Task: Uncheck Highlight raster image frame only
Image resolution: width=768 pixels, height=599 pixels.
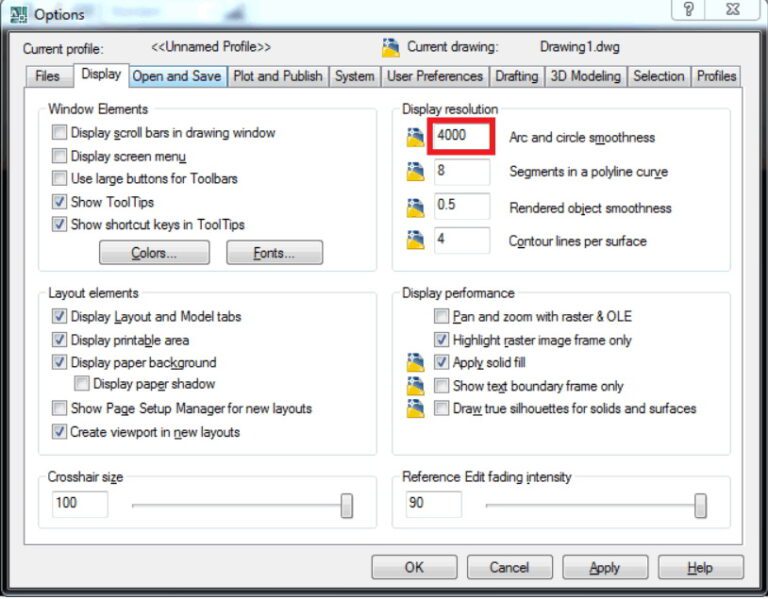Action: click(441, 339)
